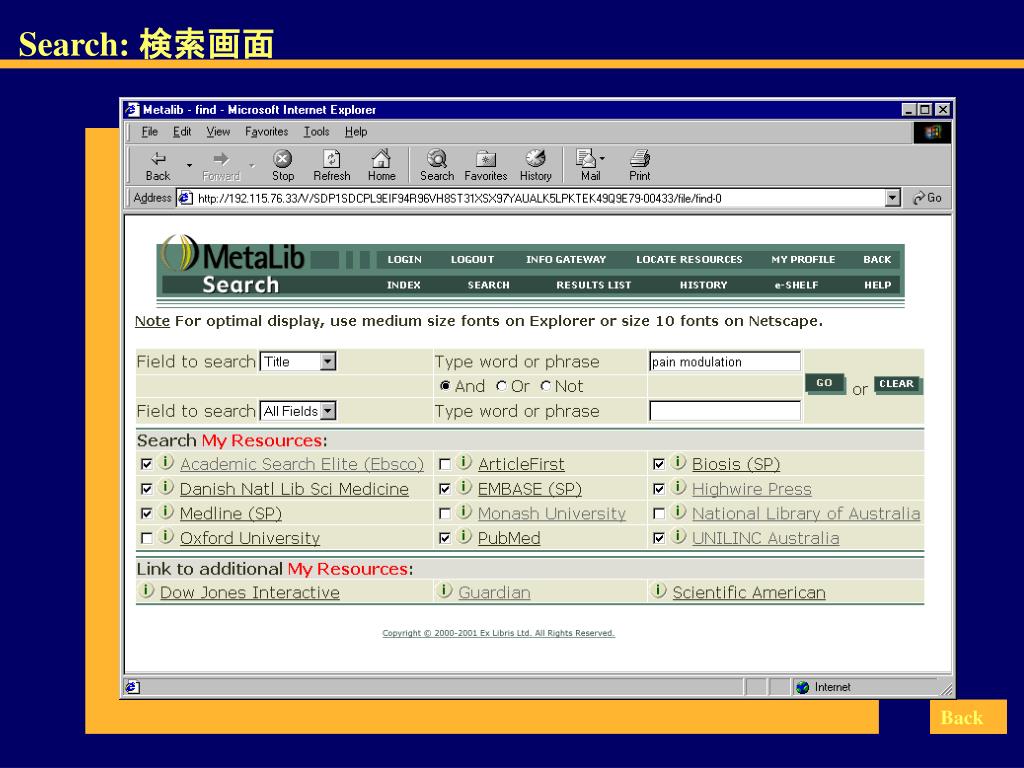This screenshot has height=768, width=1024.
Task: Click info icon beside Guardian
Action: coord(445,591)
